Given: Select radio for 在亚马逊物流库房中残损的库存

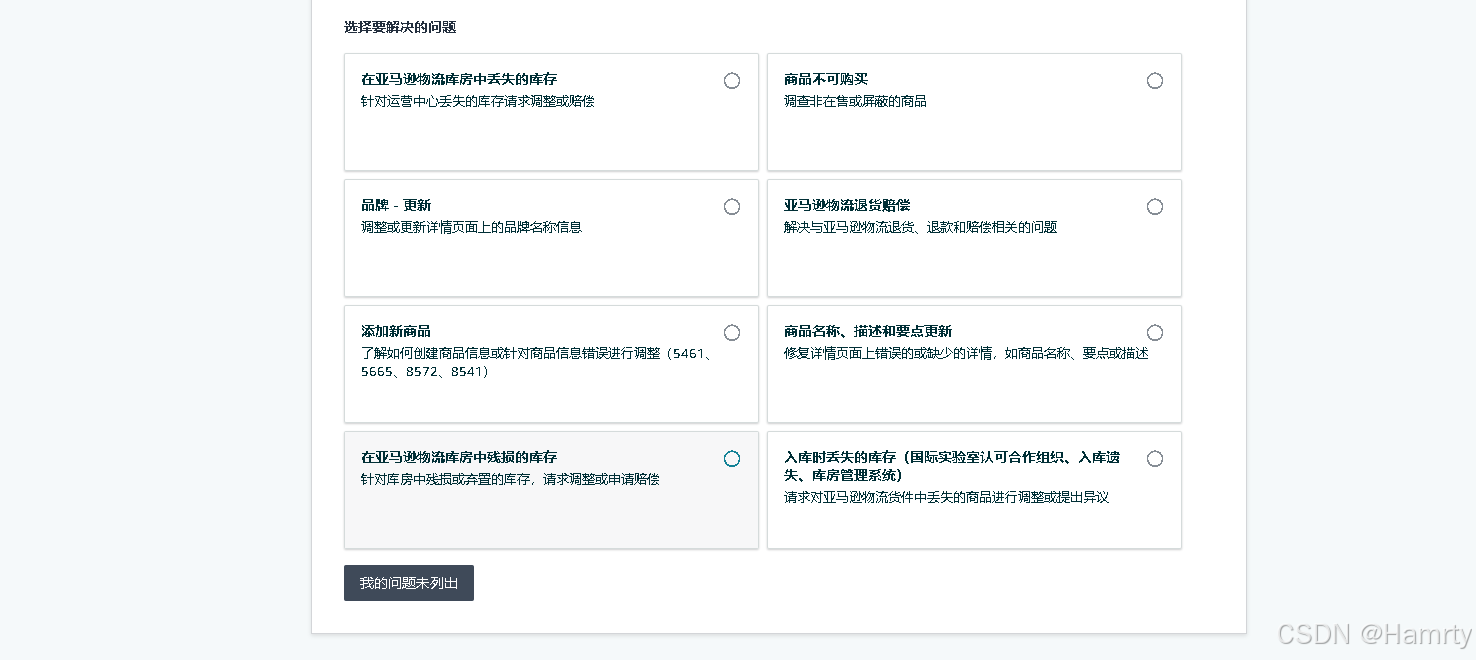Looking at the screenshot, I should [x=732, y=459].
